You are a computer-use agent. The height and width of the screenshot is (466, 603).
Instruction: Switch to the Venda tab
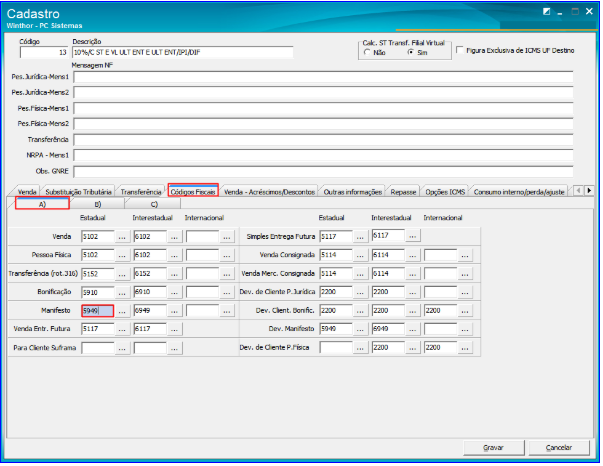[x=27, y=192]
